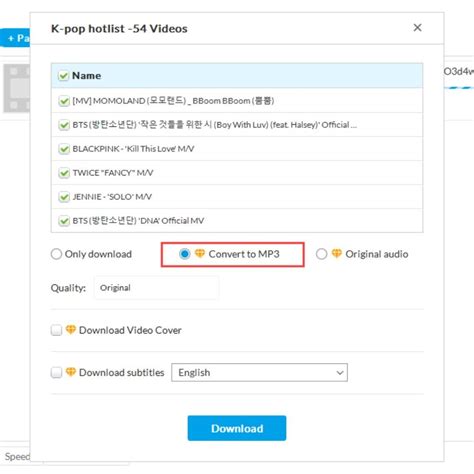This screenshot has height=474, width=474.
Task: Click the blue Paste button behind the dialog
Action: pyautogui.click(x=15, y=38)
